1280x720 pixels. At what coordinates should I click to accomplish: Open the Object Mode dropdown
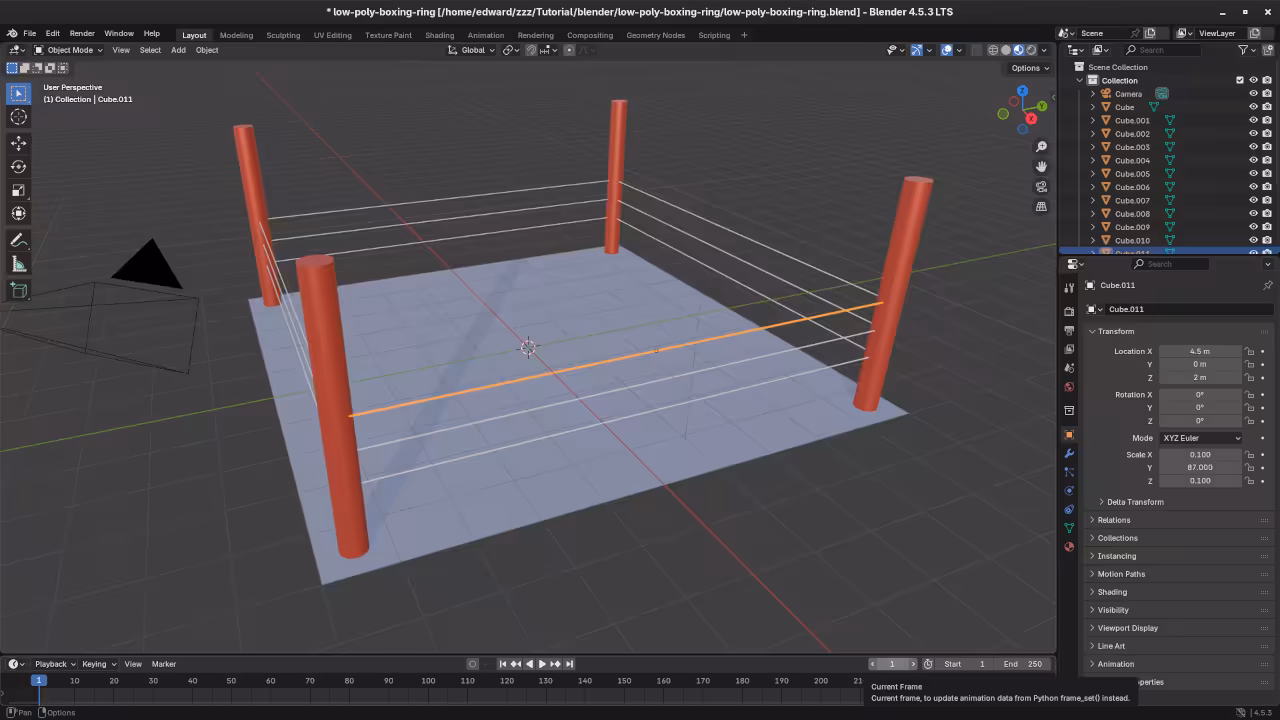68,50
